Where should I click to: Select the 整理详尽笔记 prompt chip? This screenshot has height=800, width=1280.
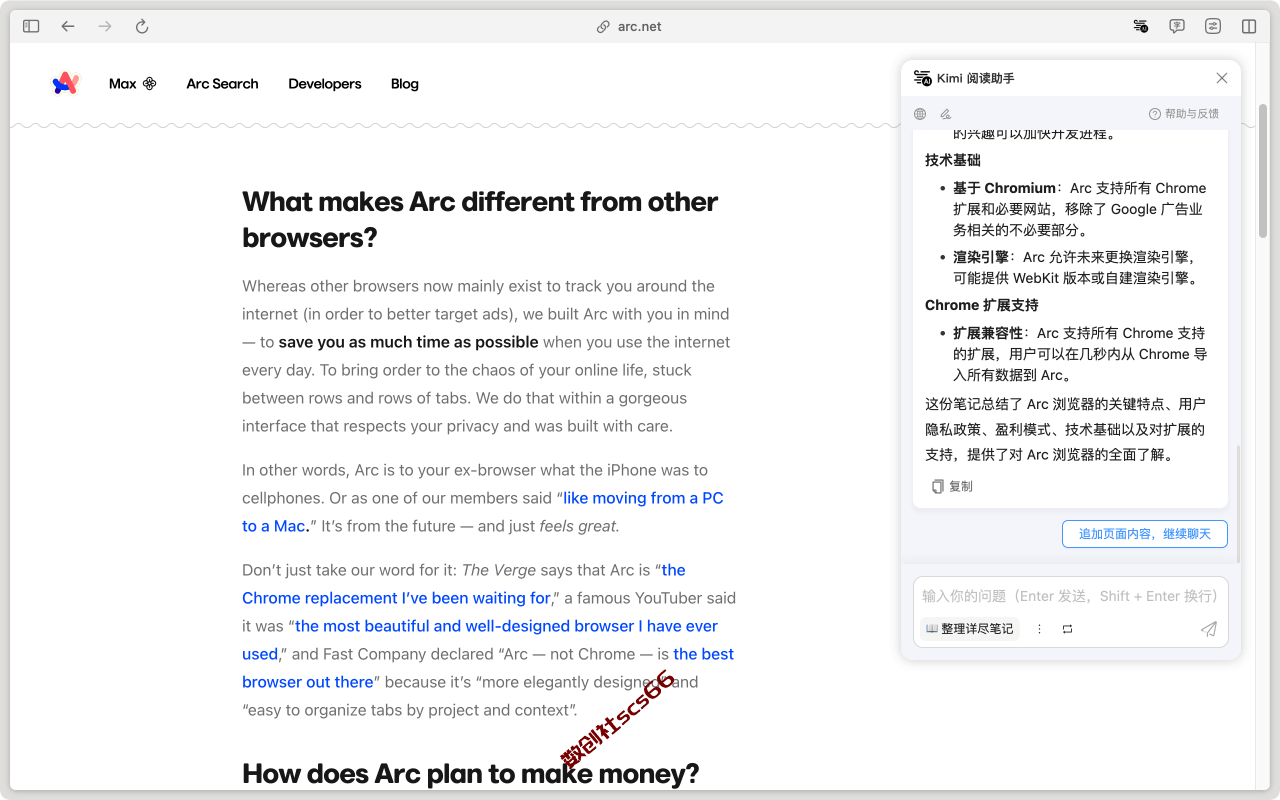click(969, 629)
